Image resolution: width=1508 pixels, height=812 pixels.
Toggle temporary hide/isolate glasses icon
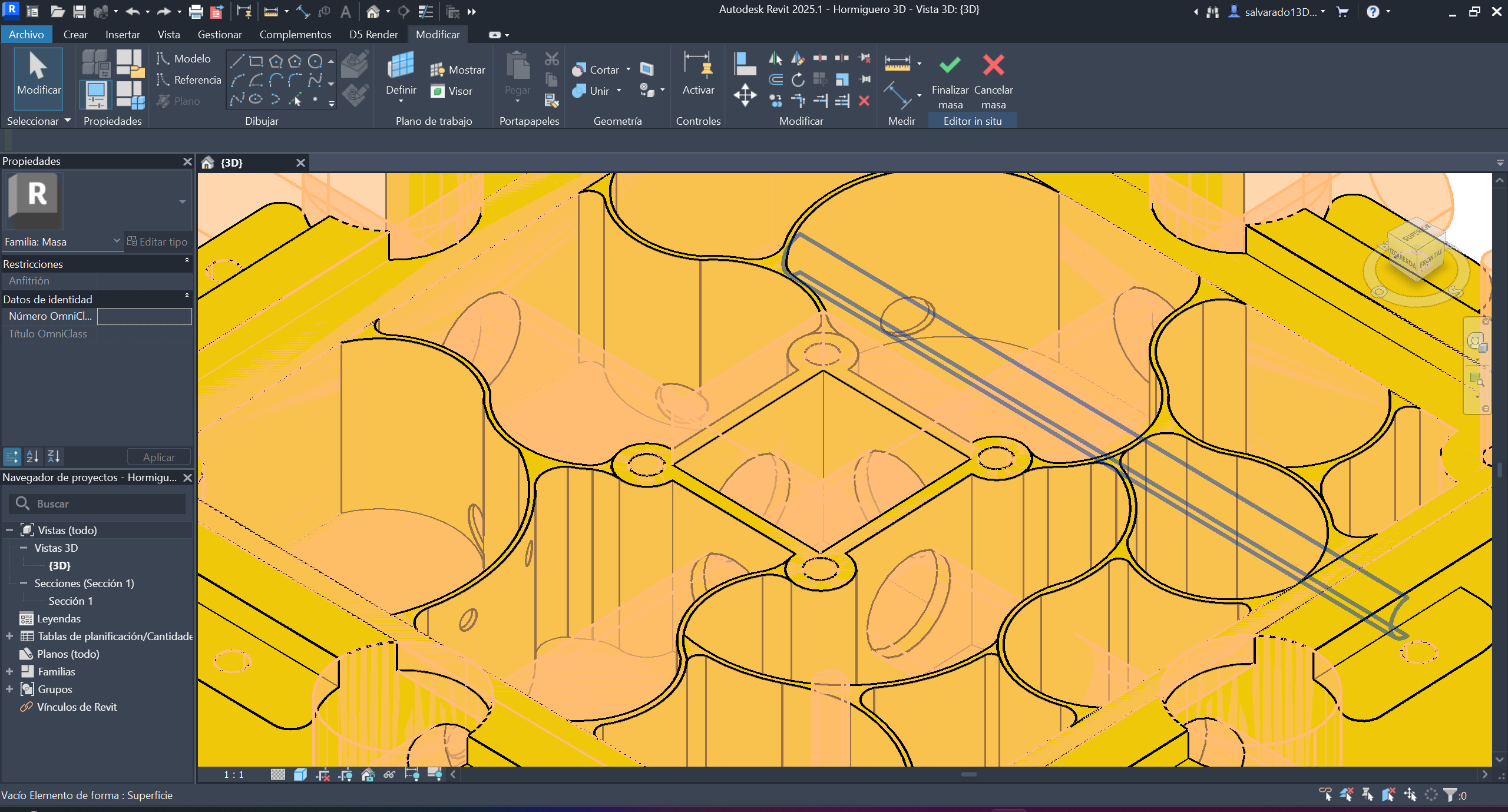point(389,775)
